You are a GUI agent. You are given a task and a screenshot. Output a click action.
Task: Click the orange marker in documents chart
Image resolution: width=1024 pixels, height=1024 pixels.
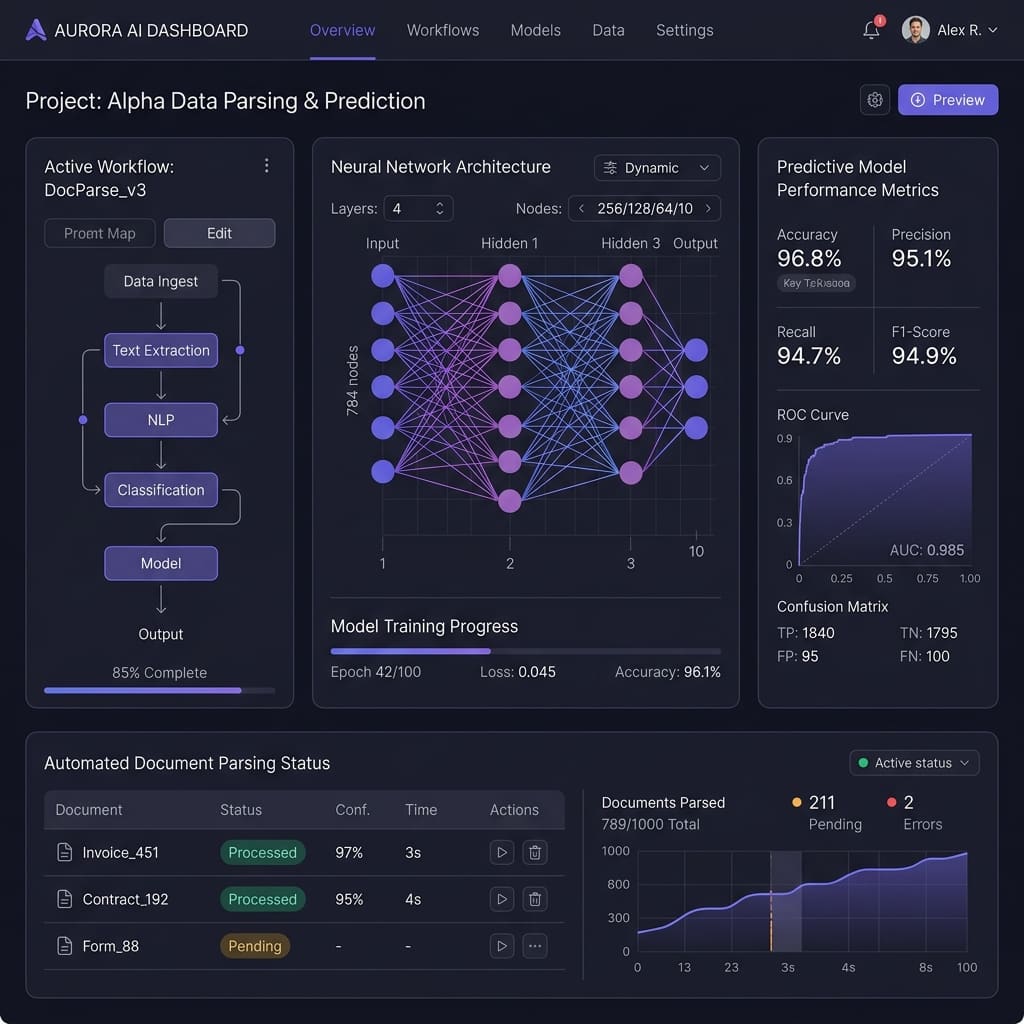(x=771, y=920)
